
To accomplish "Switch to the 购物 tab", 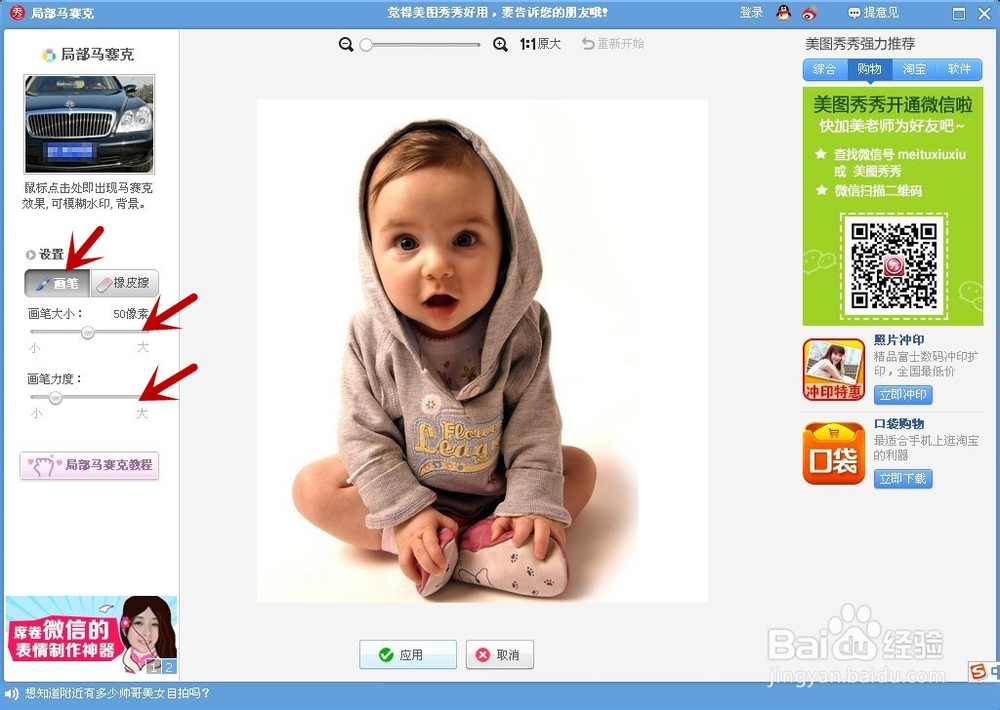I will click(x=869, y=69).
